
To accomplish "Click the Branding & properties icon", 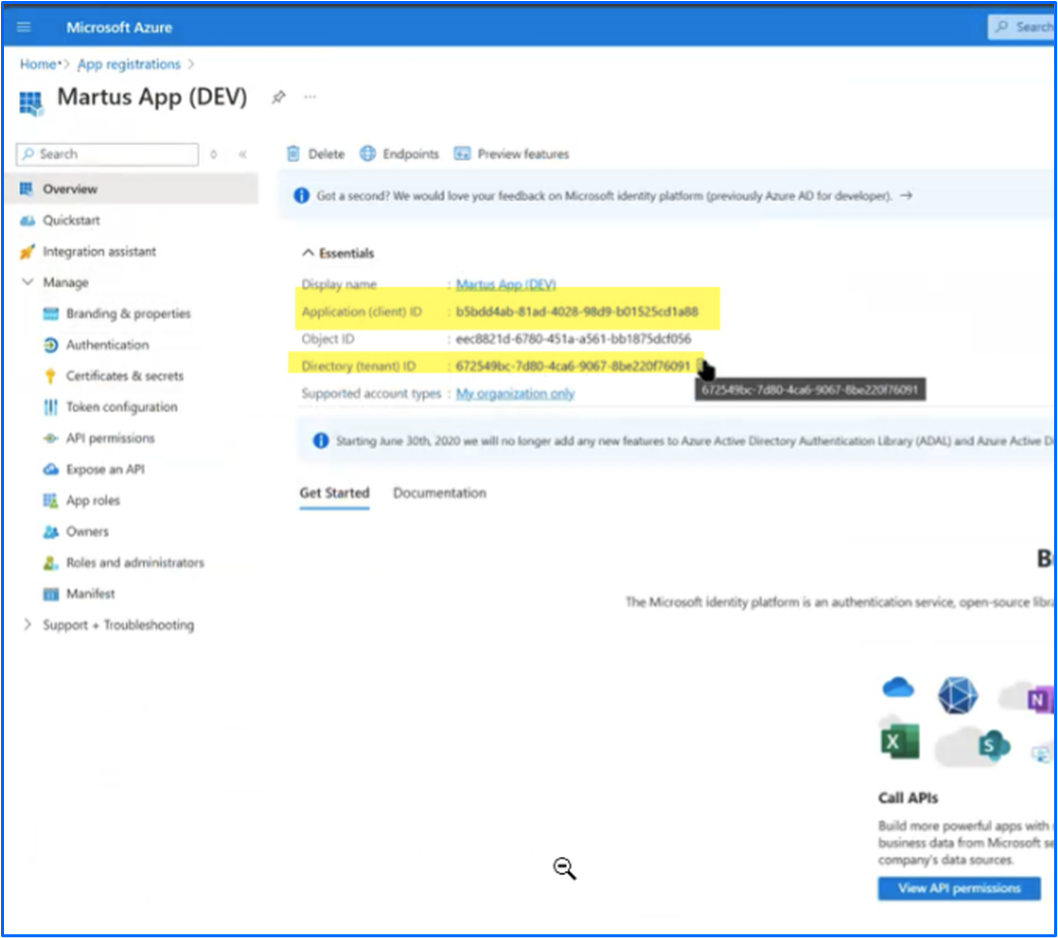I will (51, 314).
